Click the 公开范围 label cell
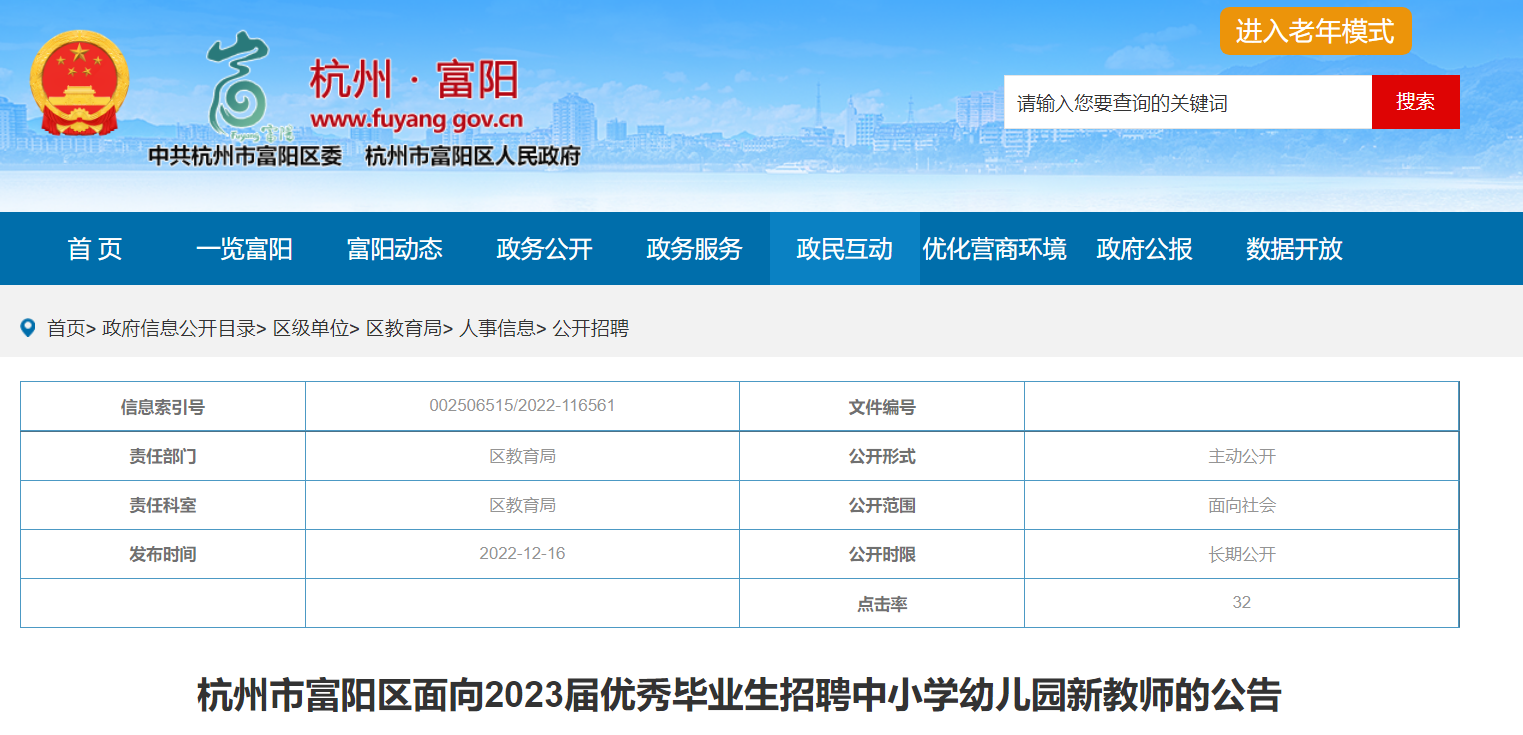 (x=882, y=505)
